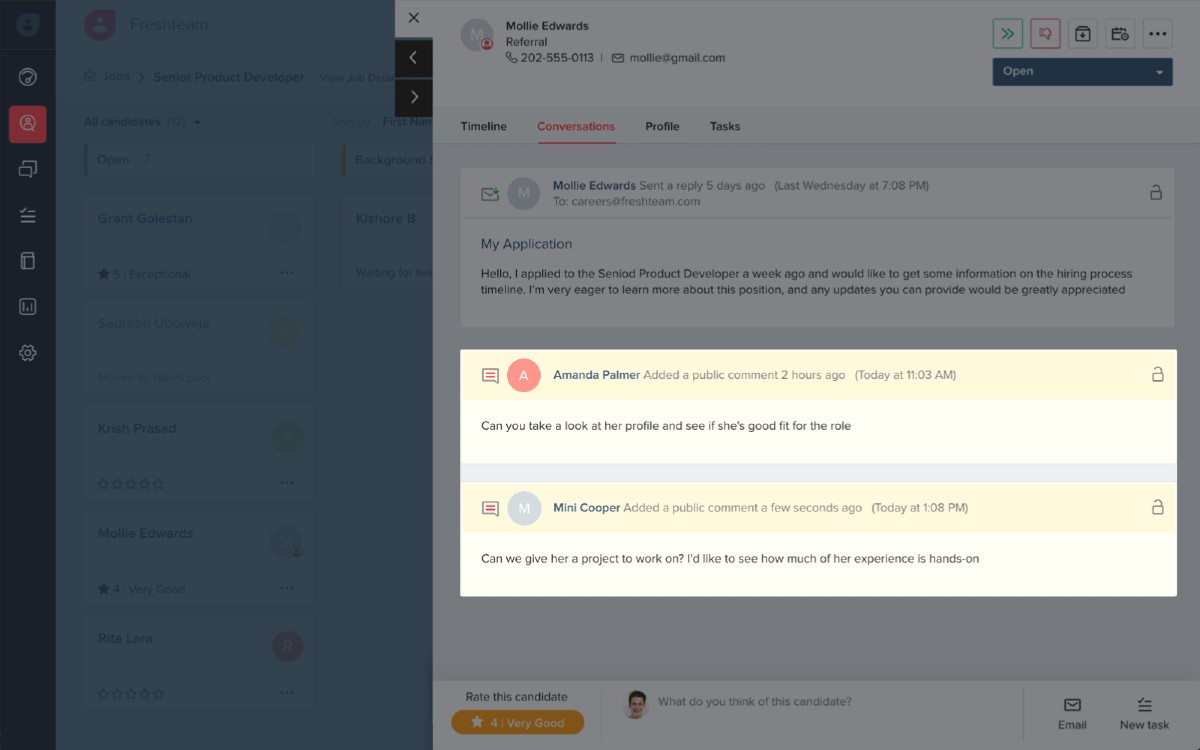
Task: Open the more options ellipsis menu
Action: click(x=1158, y=33)
